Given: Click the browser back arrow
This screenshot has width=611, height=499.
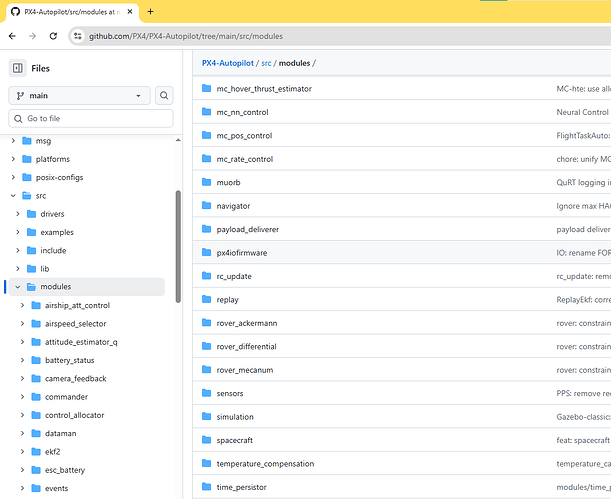Looking at the screenshot, I should click(x=12, y=36).
